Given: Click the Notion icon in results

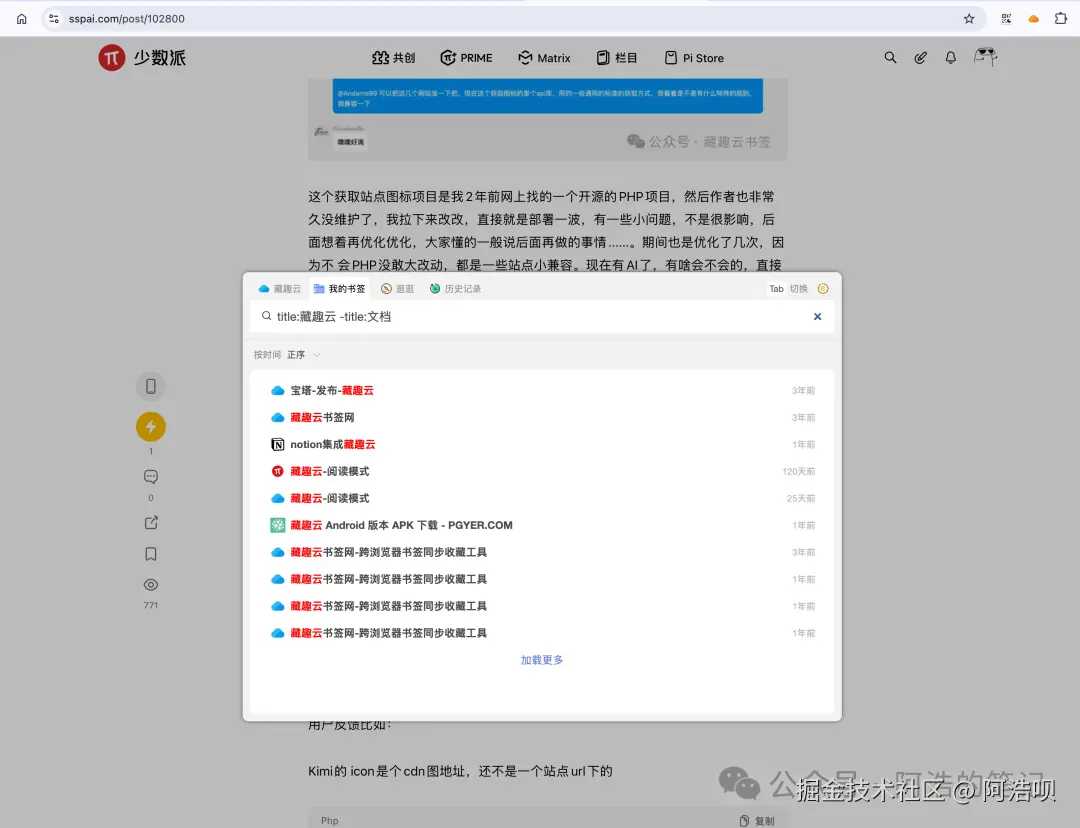Looking at the screenshot, I should 278,444.
